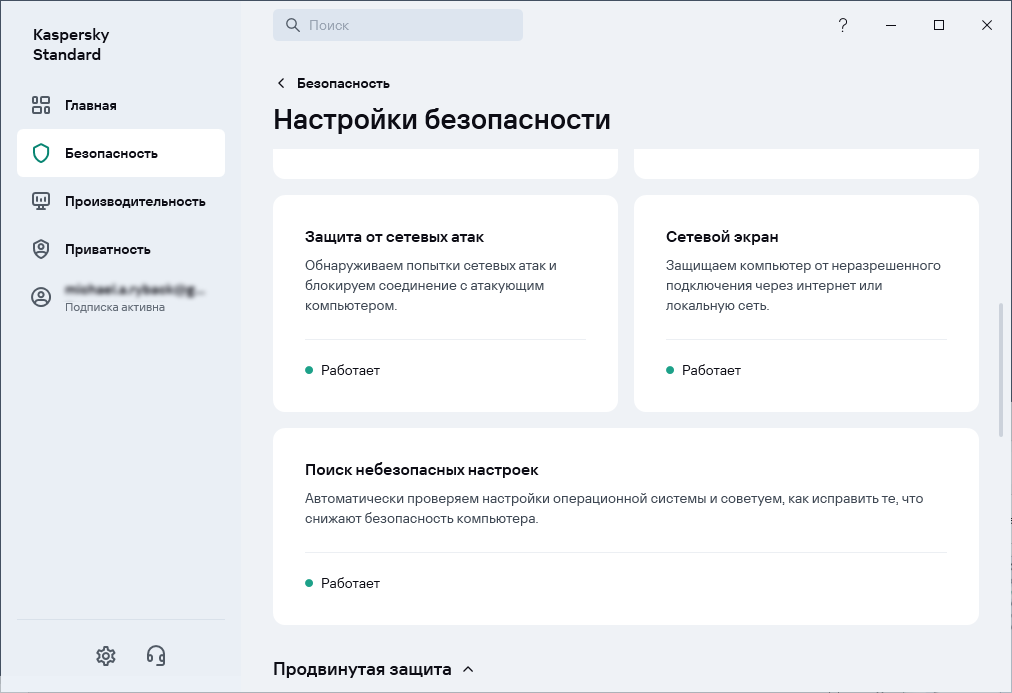Open support via the headset icon
This screenshot has width=1012, height=693.
pyautogui.click(x=156, y=656)
